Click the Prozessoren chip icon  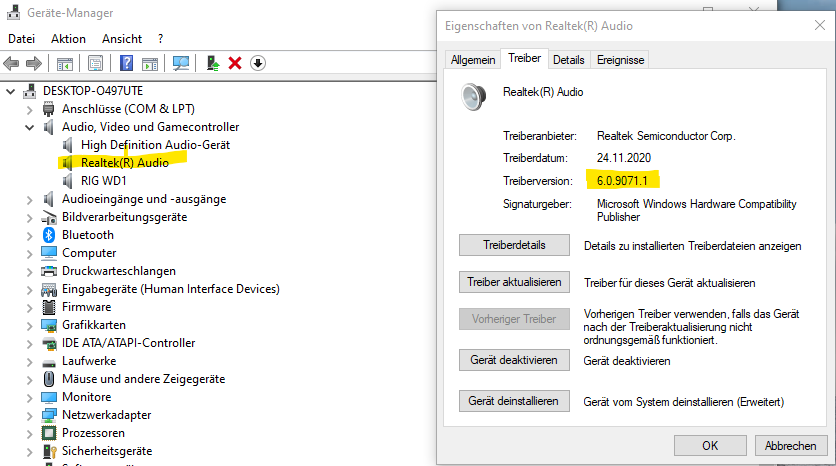coord(49,433)
